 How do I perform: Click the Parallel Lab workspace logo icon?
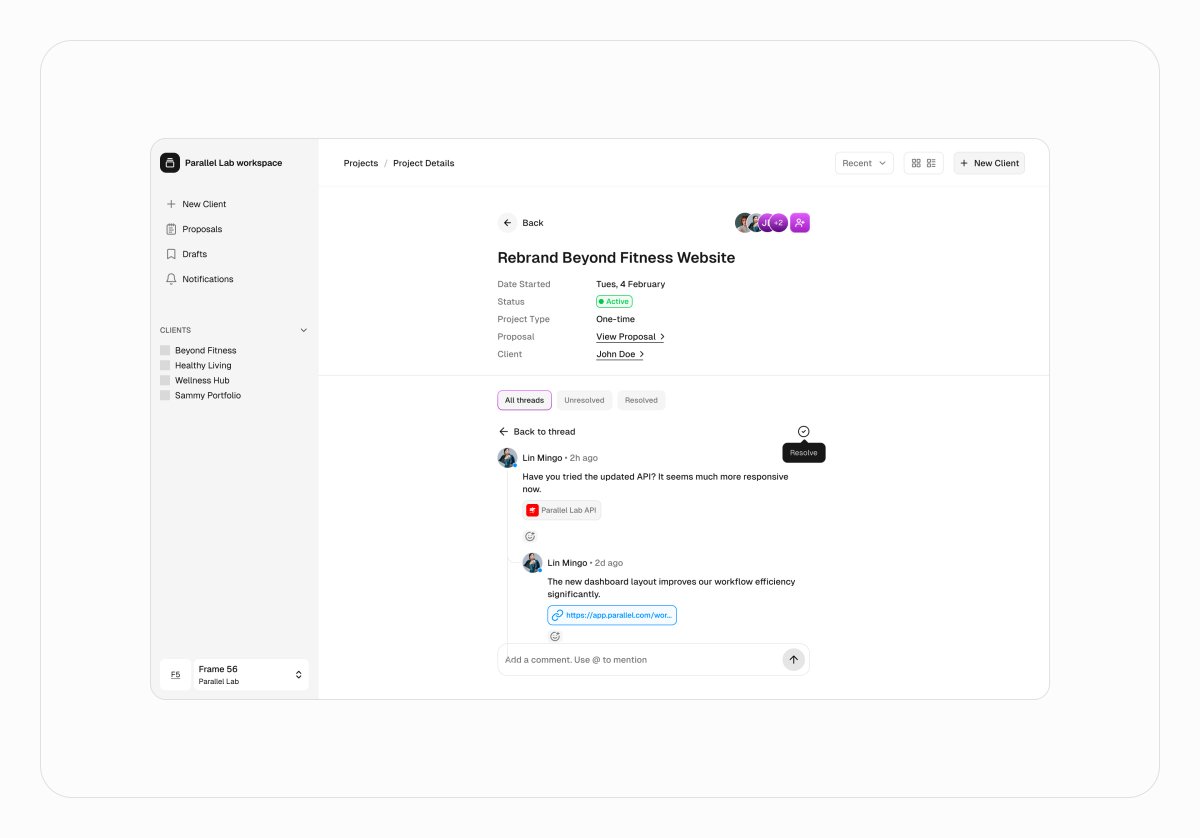(x=170, y=163)
